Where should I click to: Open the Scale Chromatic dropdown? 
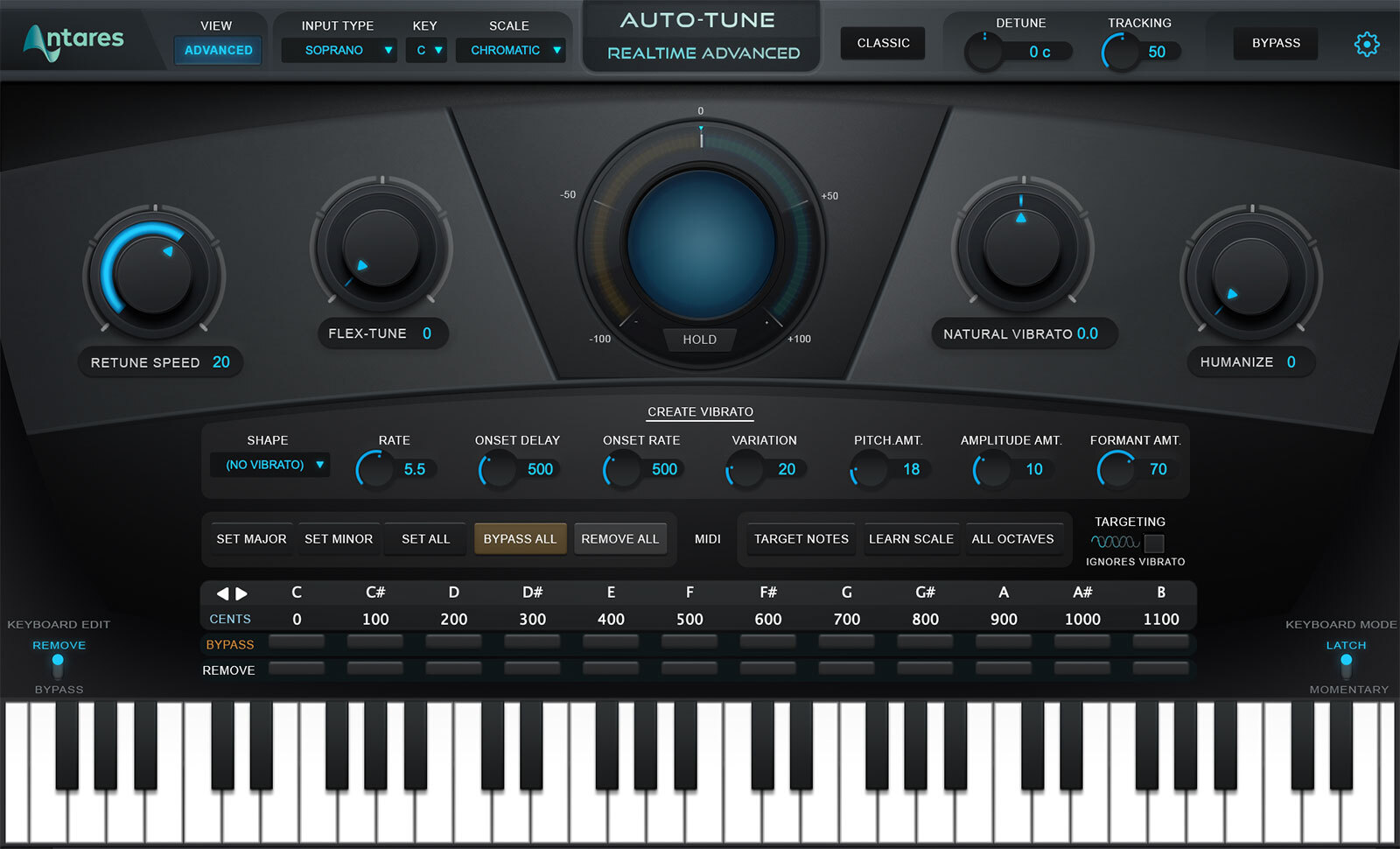pyautogui.click(x=510, y=51)
